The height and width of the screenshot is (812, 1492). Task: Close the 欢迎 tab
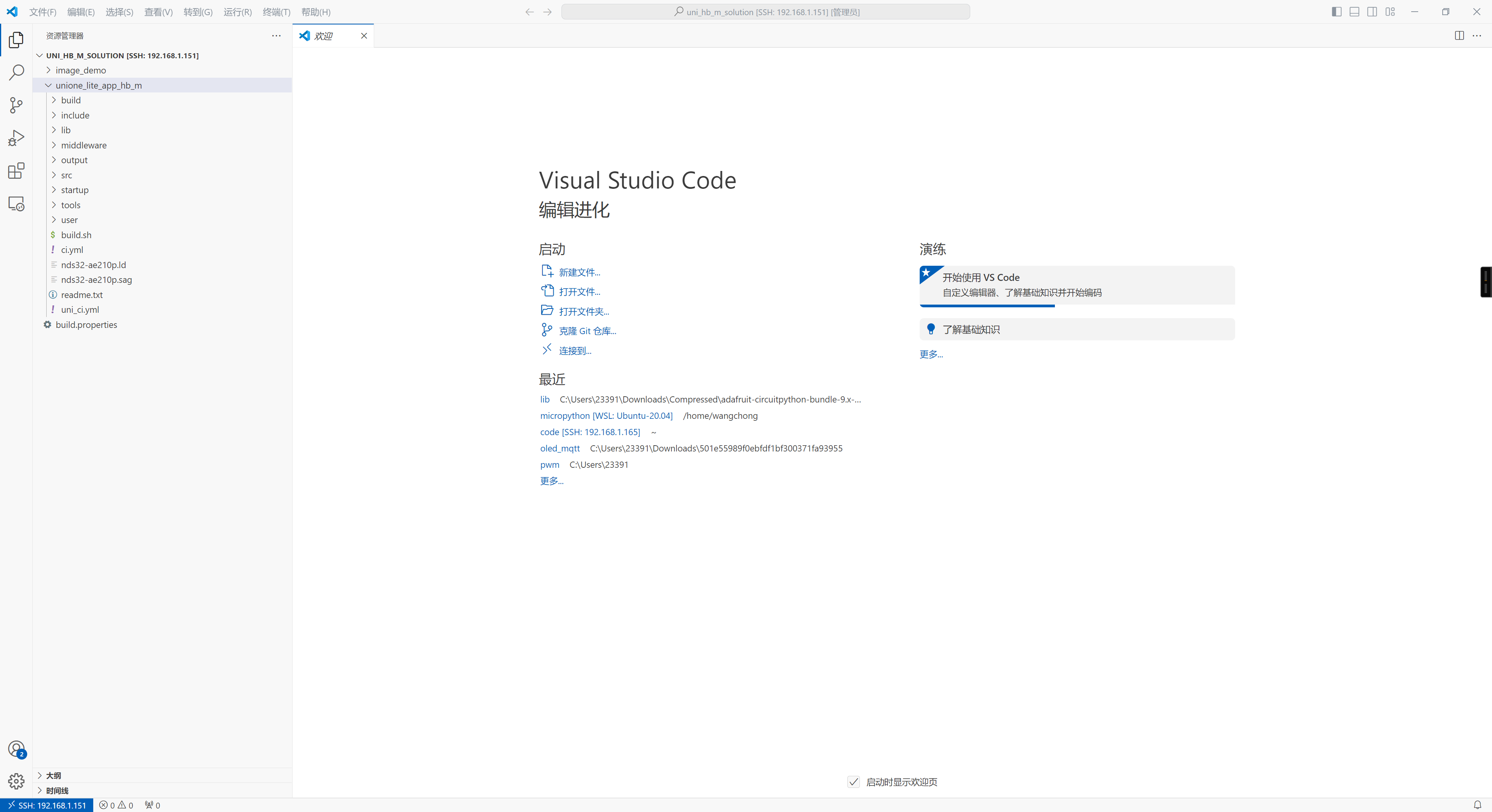[364, 36]
